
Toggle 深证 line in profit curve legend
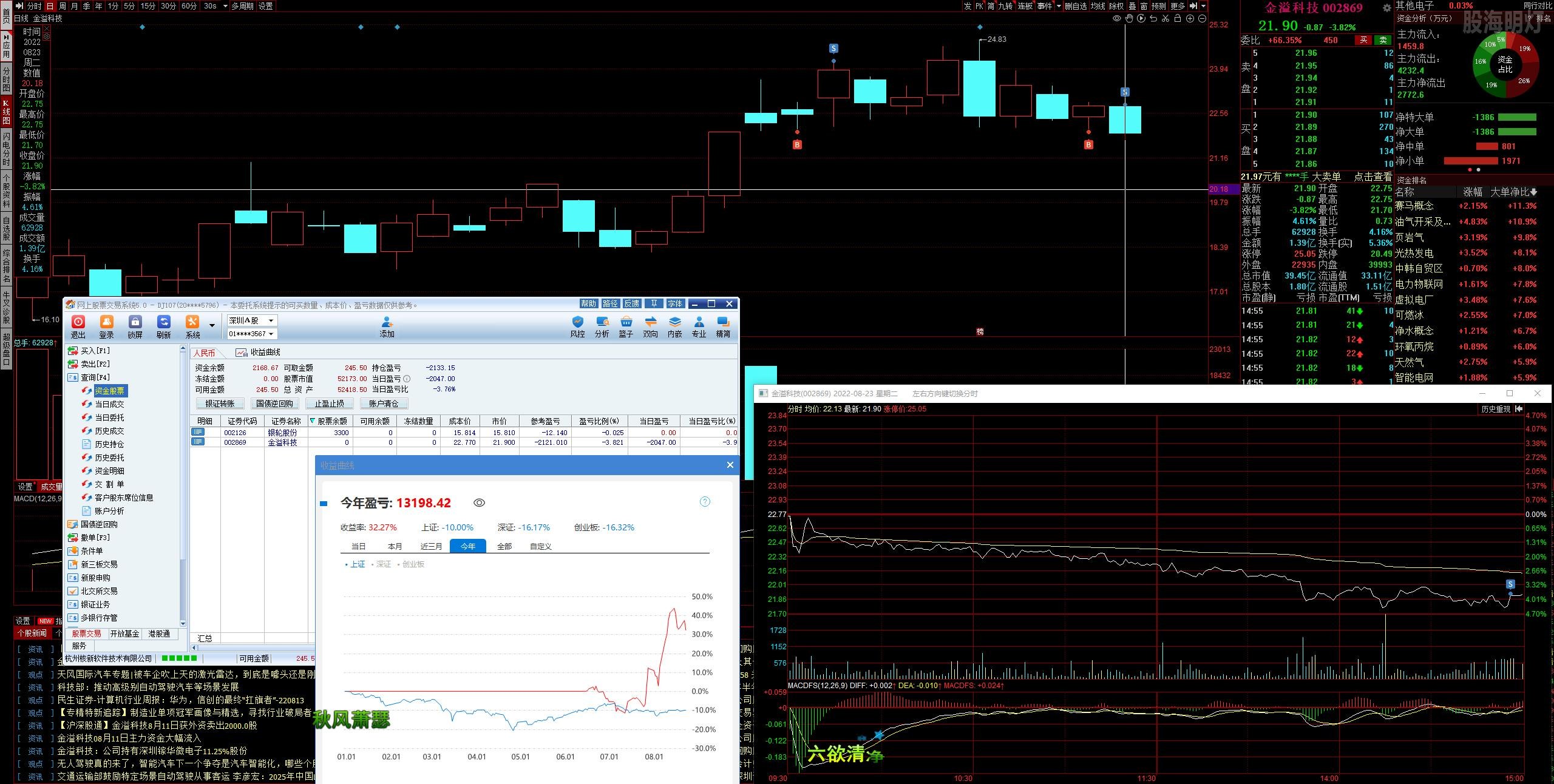[381, 564]
